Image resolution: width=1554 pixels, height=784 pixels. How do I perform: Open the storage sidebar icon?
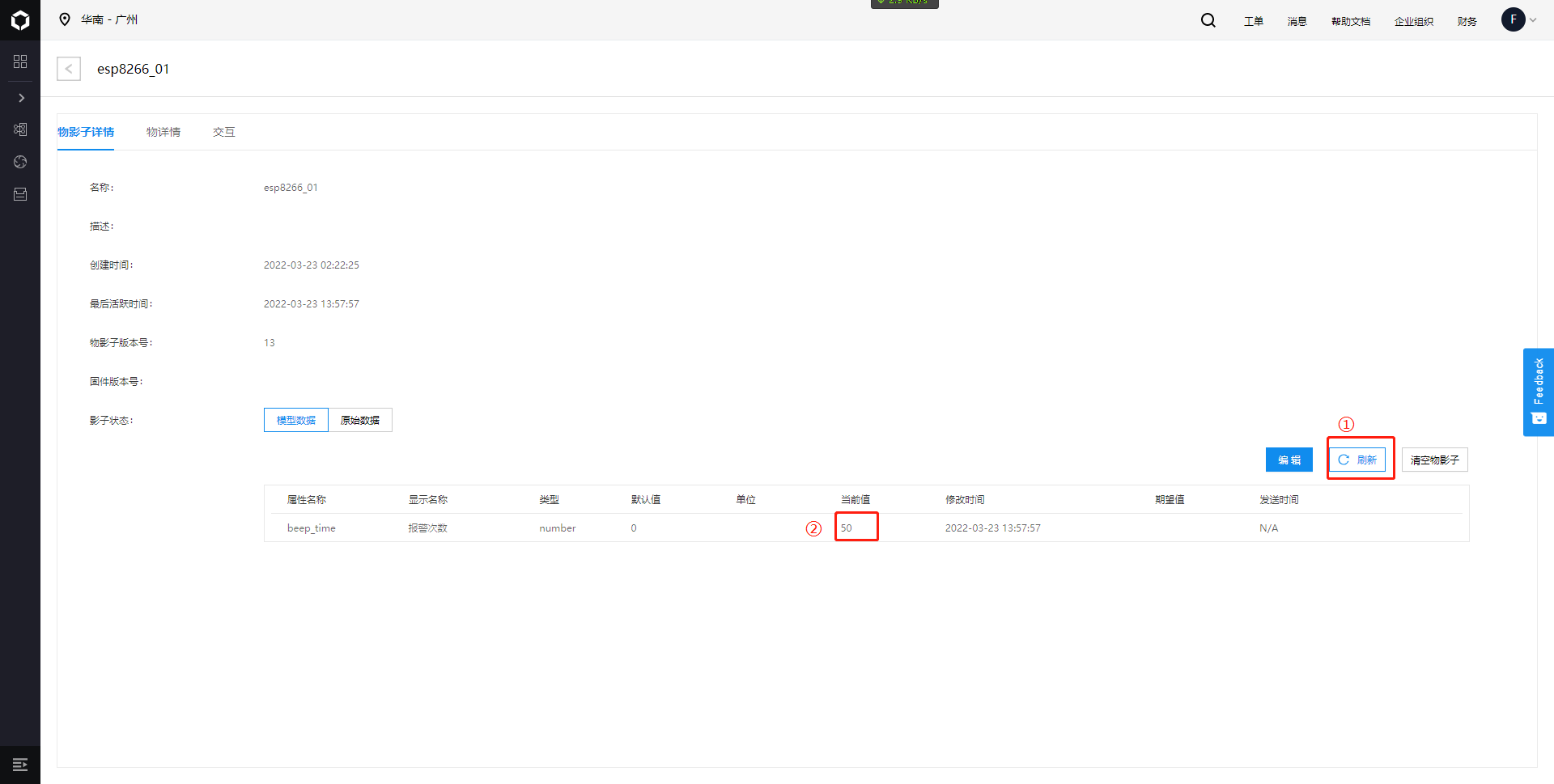click(20, 194)
